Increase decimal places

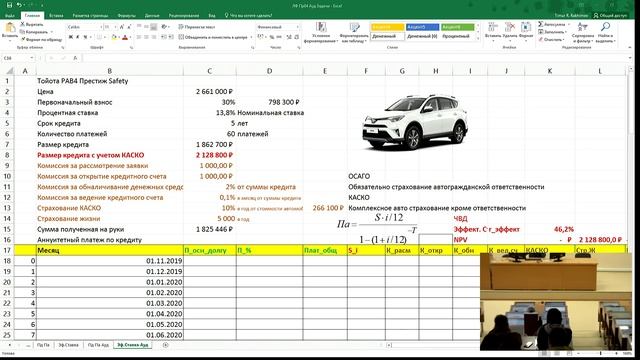coord(289,37)
